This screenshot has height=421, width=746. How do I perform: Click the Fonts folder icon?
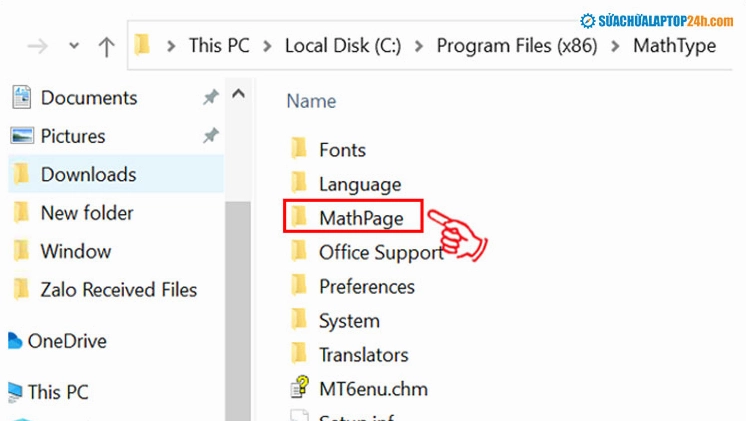pyautogui.click(x=299, y=148)
